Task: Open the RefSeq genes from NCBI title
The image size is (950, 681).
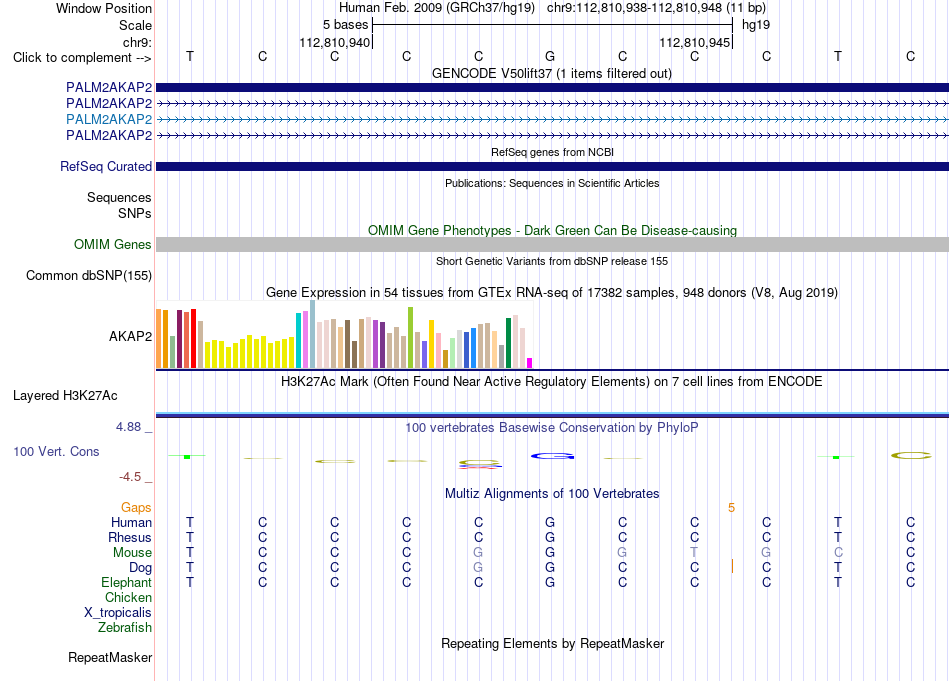Action: 552,152
